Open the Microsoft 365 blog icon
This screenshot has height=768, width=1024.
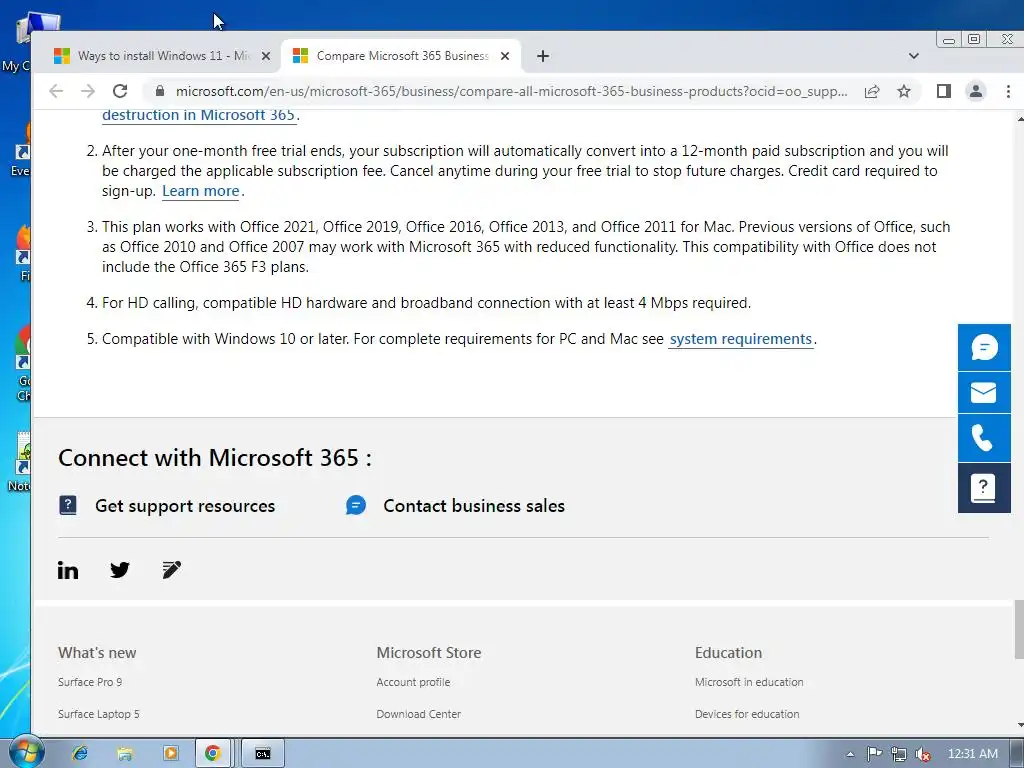[x=172, y=570]
